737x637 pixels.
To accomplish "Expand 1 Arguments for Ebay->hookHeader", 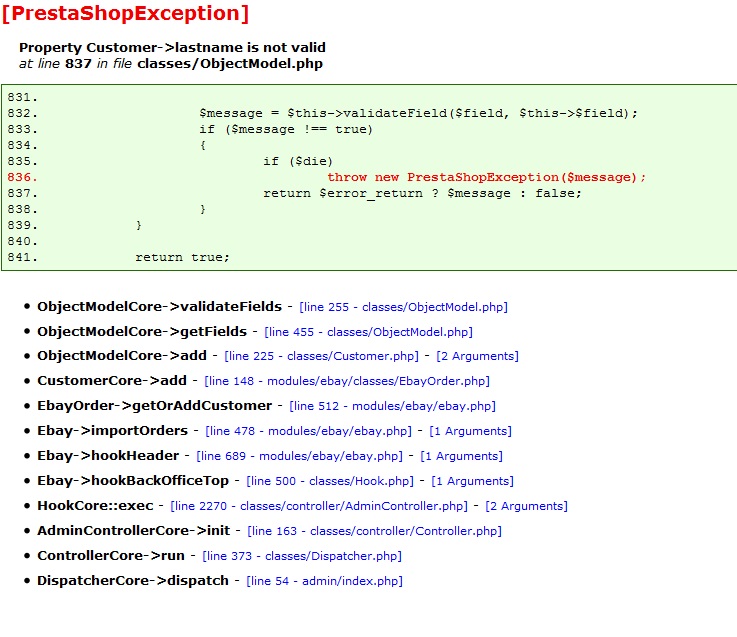I will 462,456.
